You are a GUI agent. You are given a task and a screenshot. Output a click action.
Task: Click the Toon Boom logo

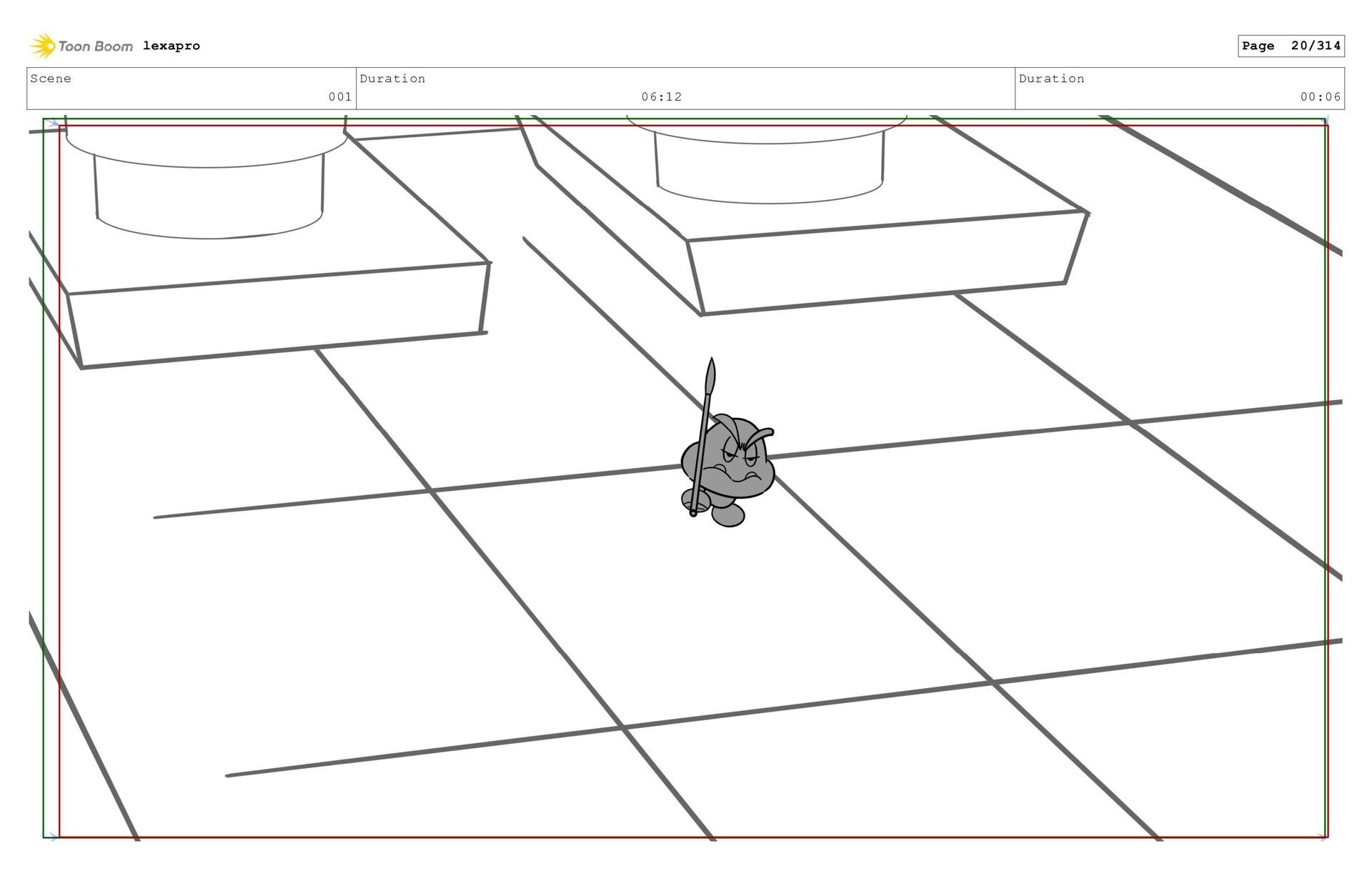coord(81,46)
